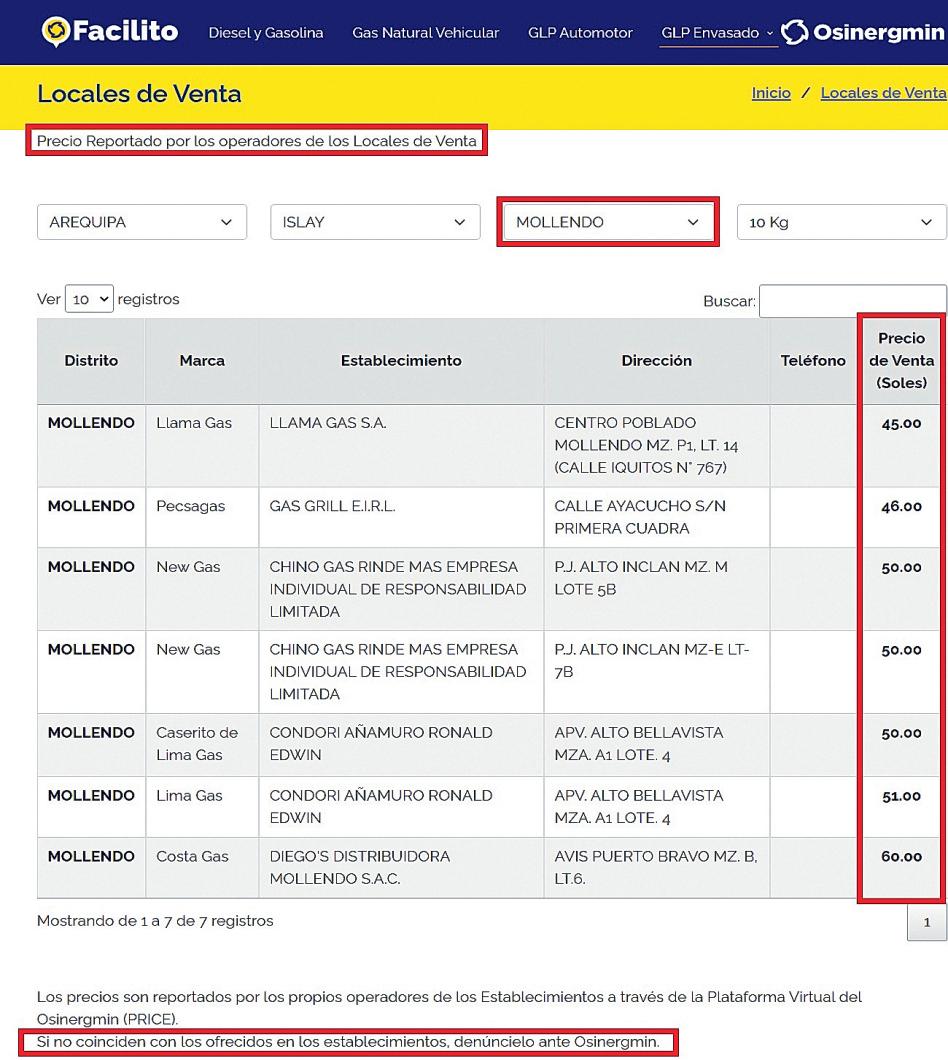Go to pagination page 1
This screenshot has width=948, height=1060.
pos(926,922)
